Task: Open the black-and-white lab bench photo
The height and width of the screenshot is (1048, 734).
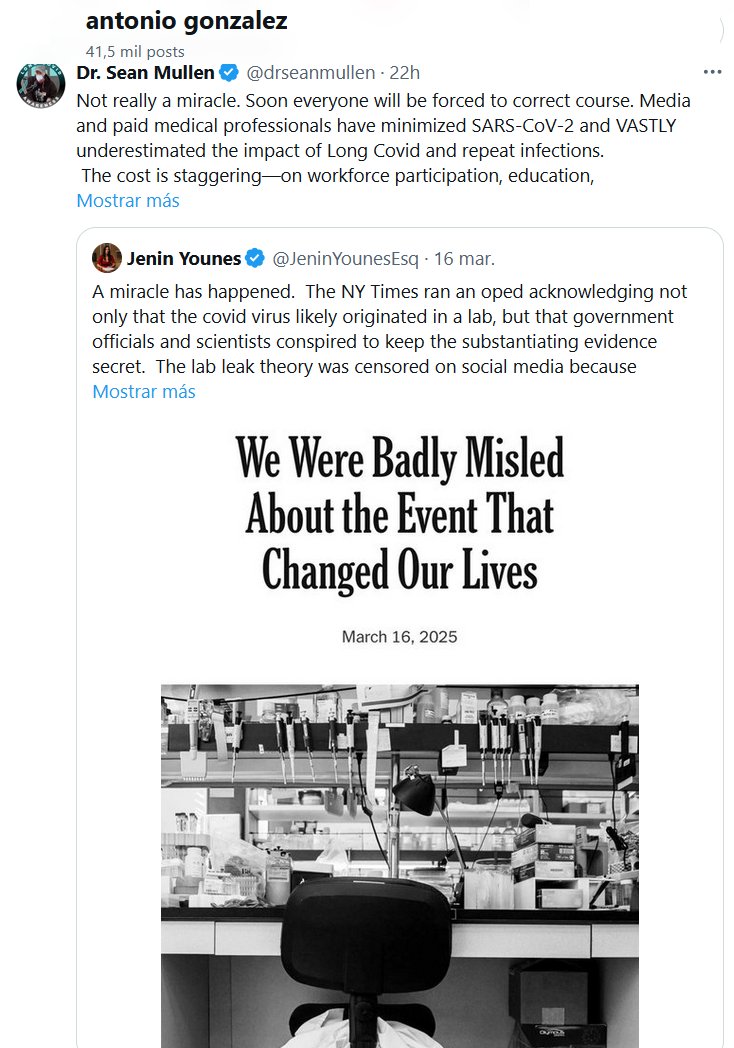Action: click(x=399, y=860)
